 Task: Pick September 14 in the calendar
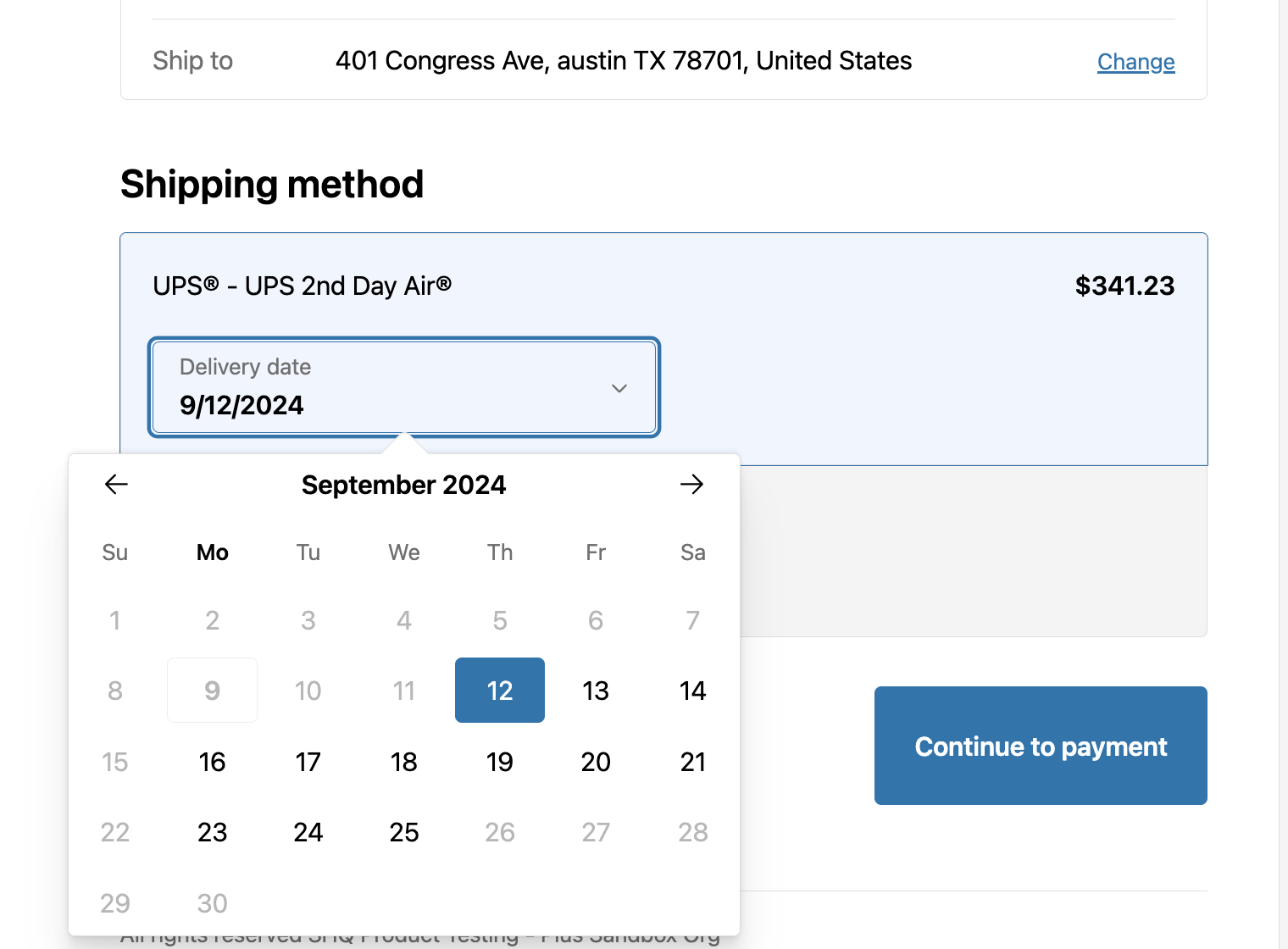(692, 691)
